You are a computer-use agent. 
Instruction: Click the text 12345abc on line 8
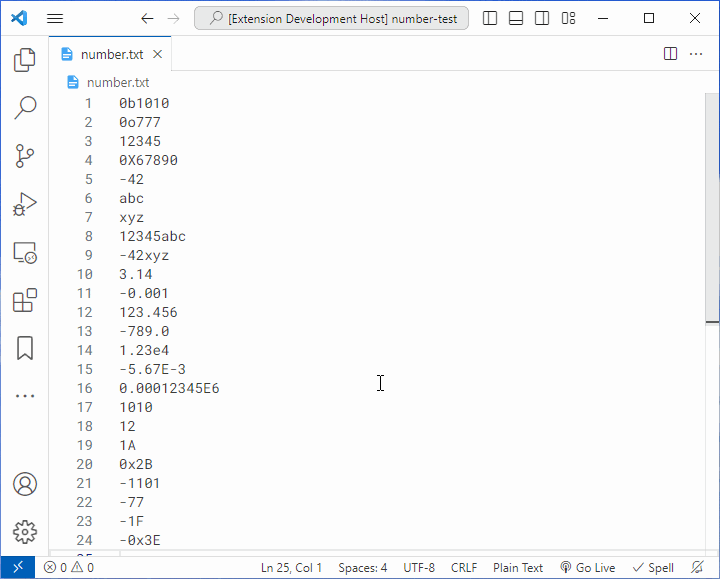[152, 236]
